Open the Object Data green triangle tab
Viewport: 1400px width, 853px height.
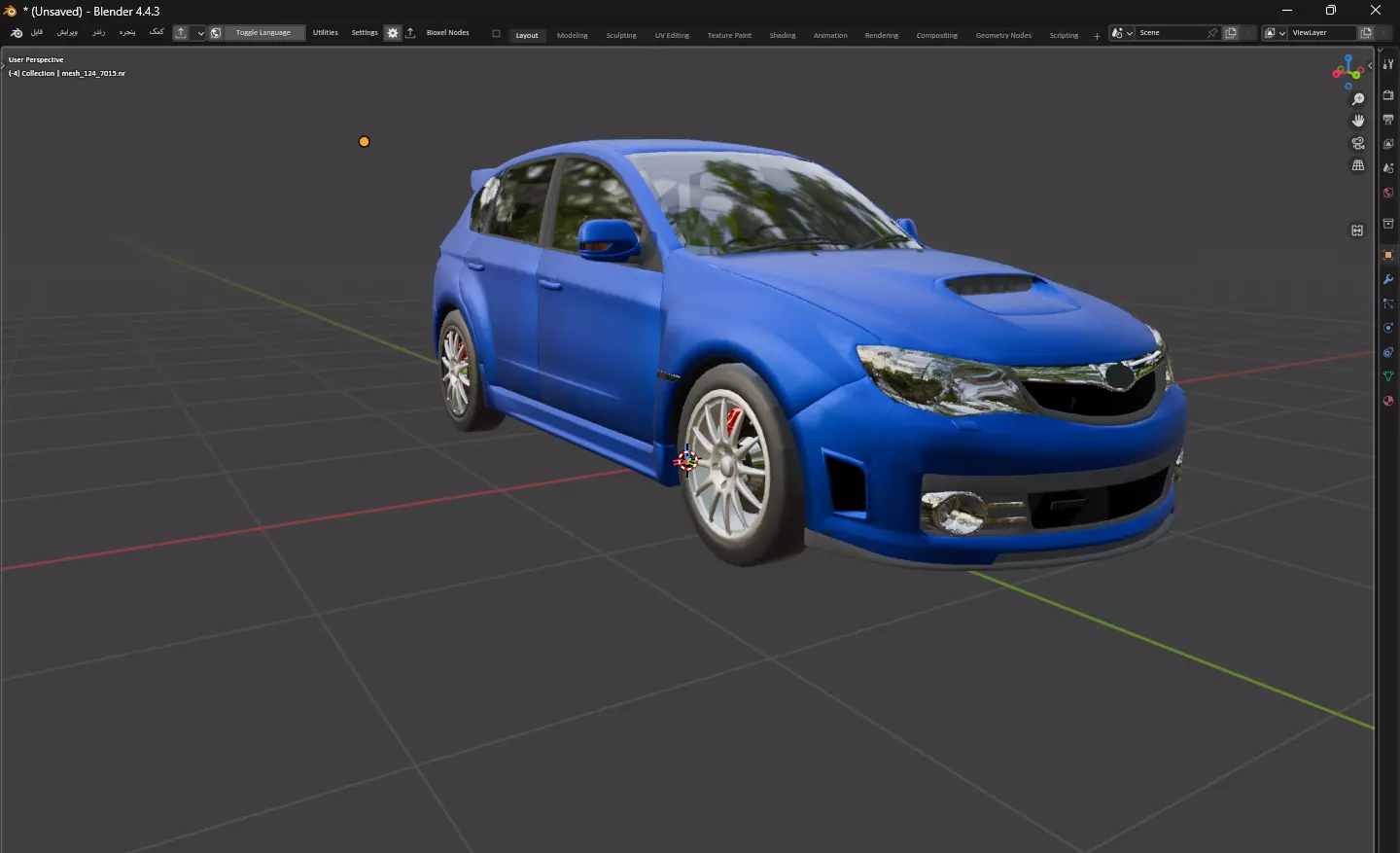pos(1388,376)
